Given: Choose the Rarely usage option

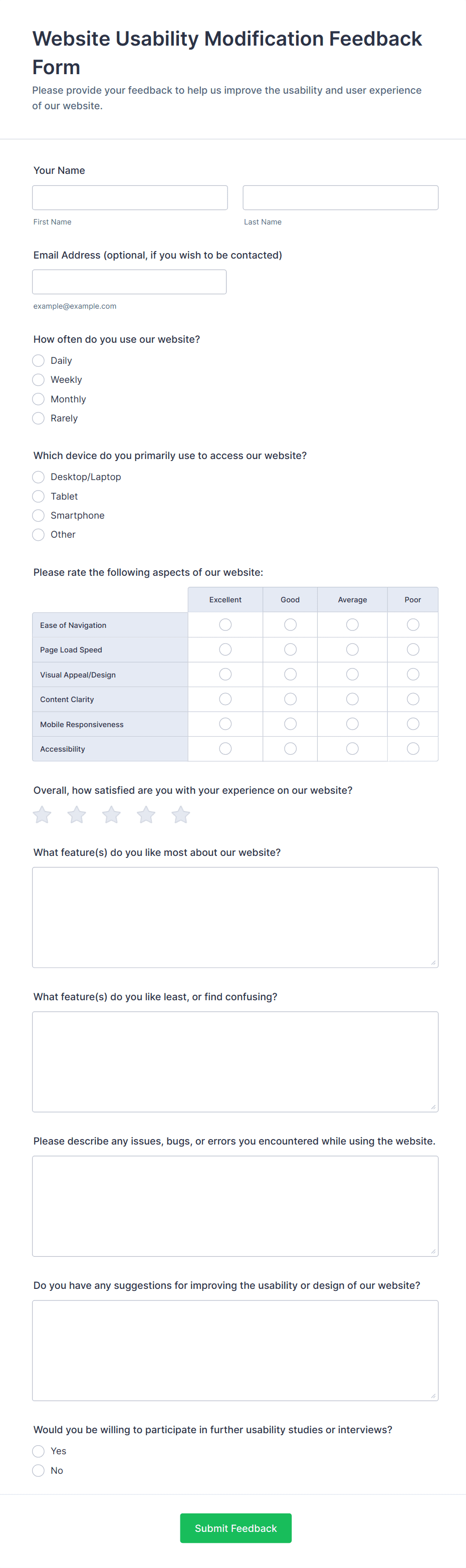Looking at the screenshot, I should click(38, 418).
